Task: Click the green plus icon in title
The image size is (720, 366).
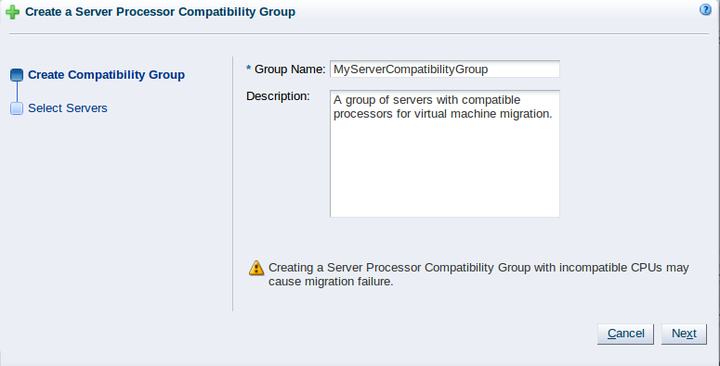Action: click(12, 12)
